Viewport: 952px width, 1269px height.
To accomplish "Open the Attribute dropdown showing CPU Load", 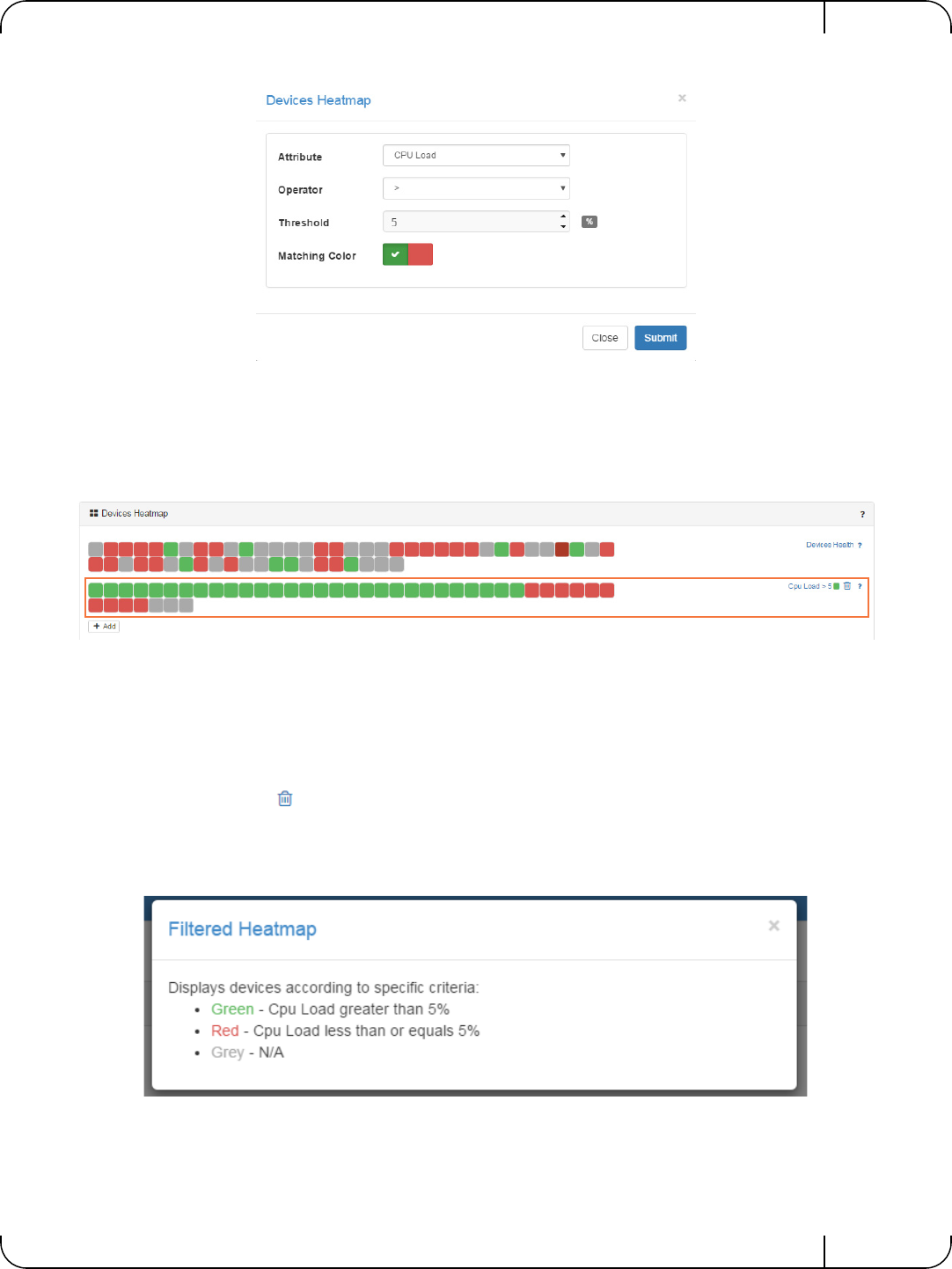I will point(476,155).
